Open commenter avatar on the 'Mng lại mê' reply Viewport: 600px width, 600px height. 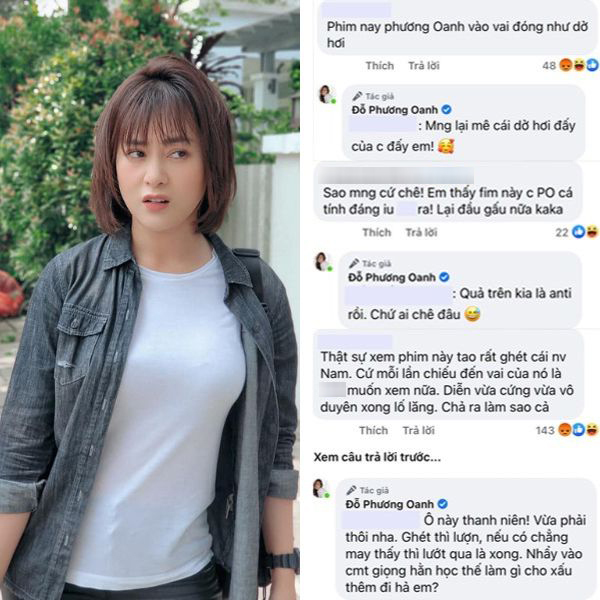(327, 95)
